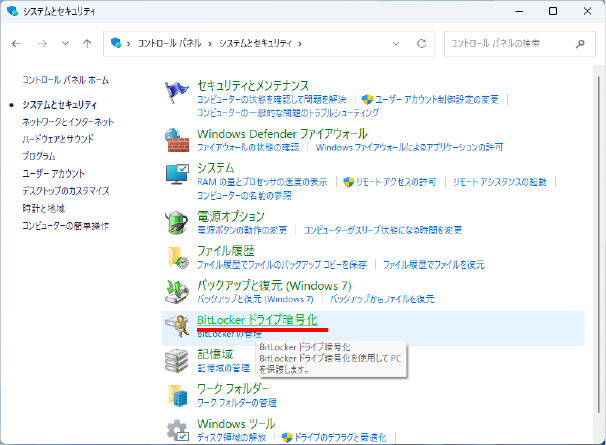Click the search magnifier icon
This screenshot has width=606, height=445.
pyautogui.click(x=580, y=44)
